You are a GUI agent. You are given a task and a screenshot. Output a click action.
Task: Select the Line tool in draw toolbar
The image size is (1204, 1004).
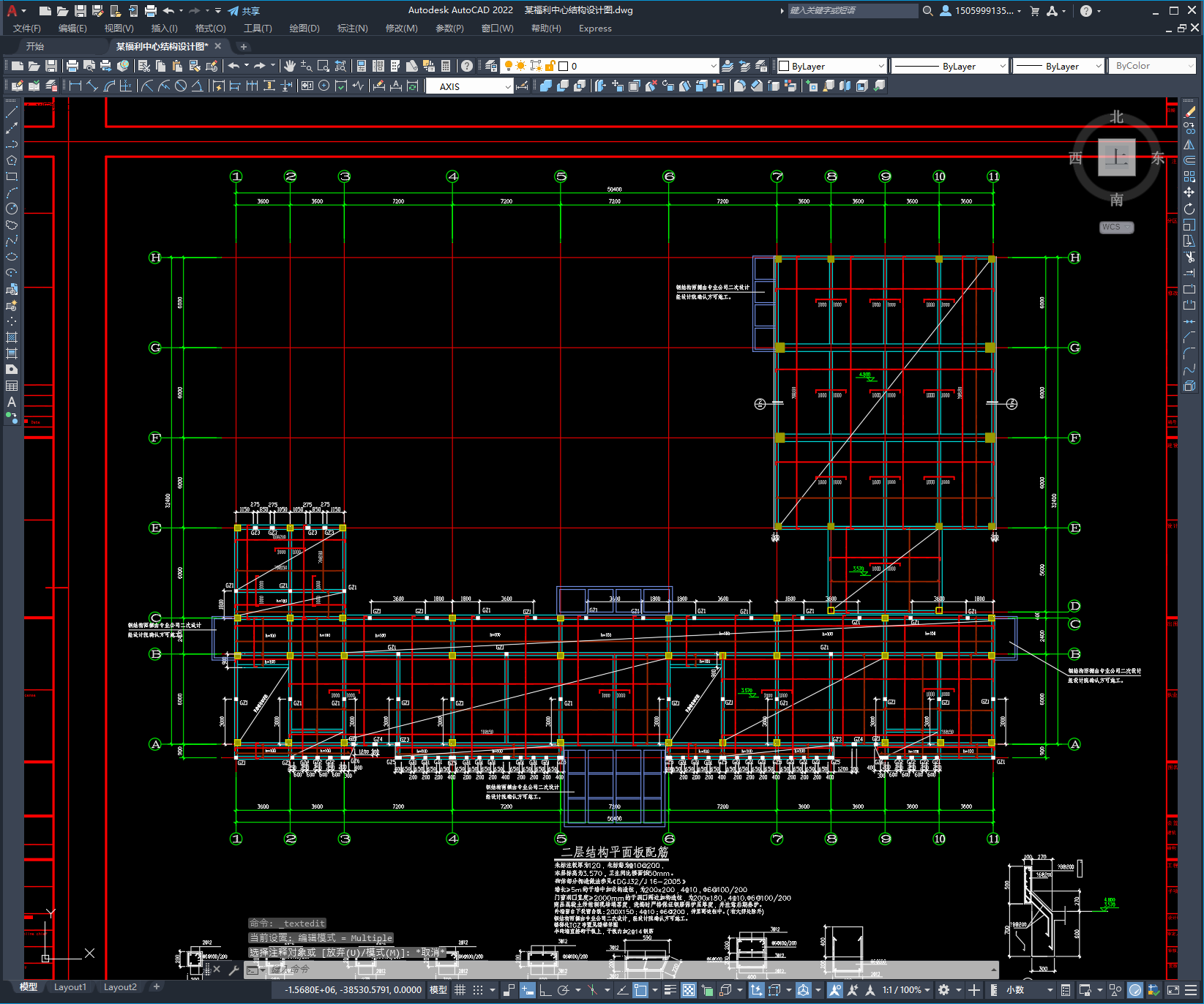[12, 112]
